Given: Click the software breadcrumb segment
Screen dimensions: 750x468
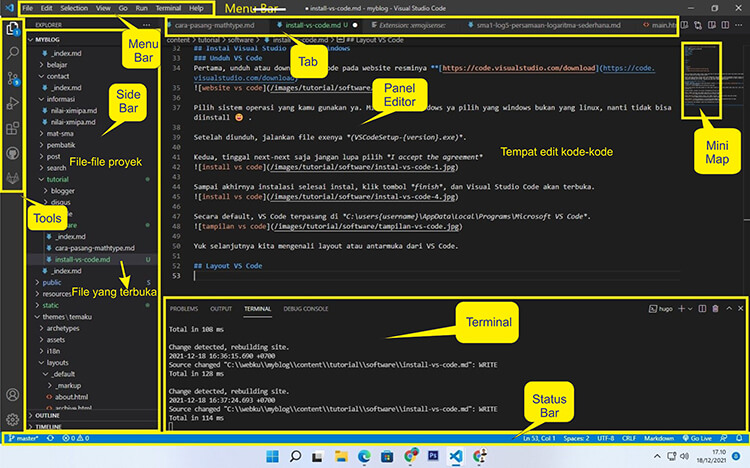Looking at the screenshot, I should coord(241,40).
